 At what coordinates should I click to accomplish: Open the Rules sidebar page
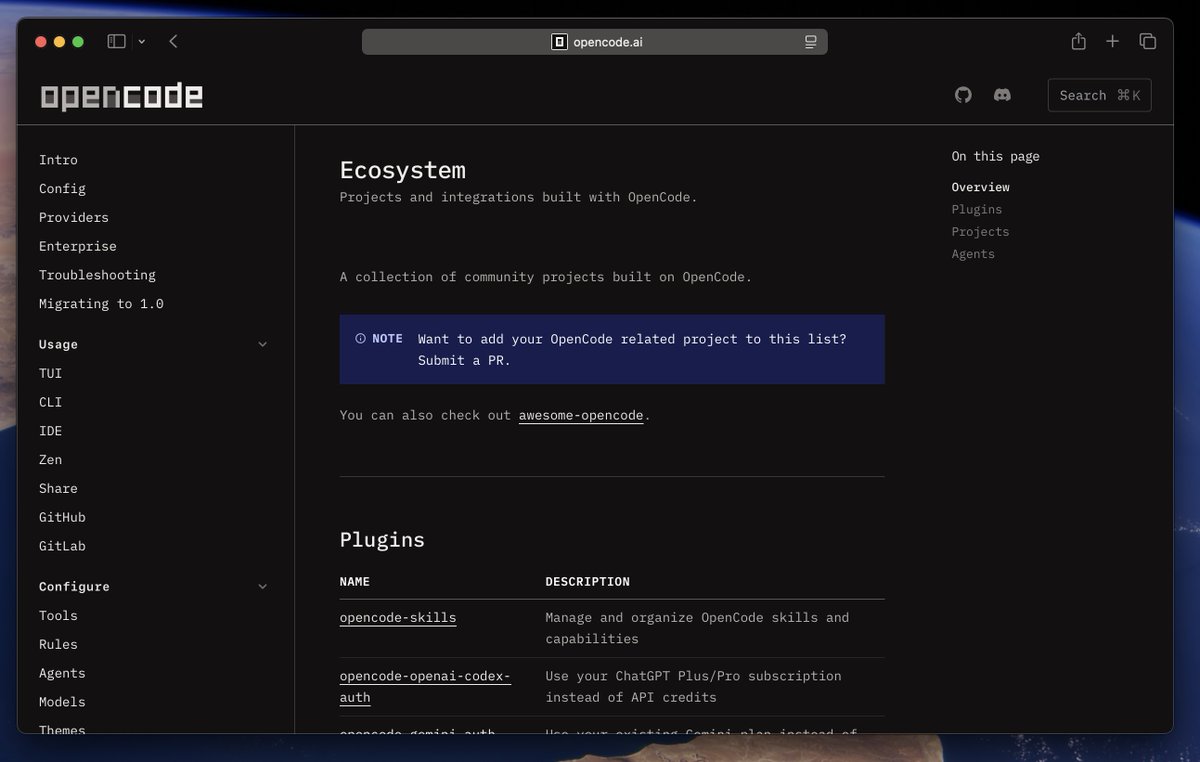pos(58,645)
